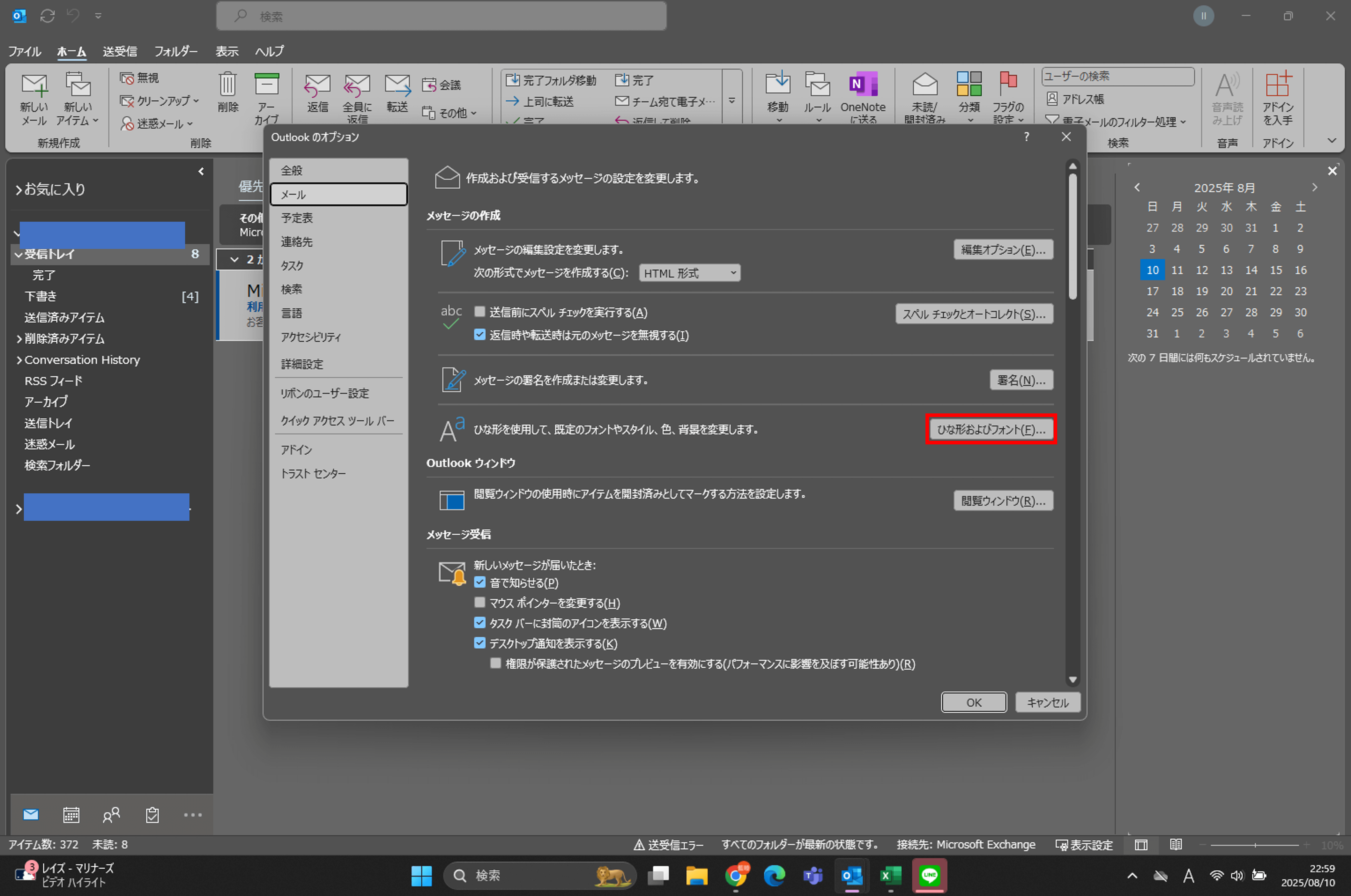This screenshot has height=896, width=1351.
Task: Click the Reply (返信) icon
Action: (x=317, y=85)
